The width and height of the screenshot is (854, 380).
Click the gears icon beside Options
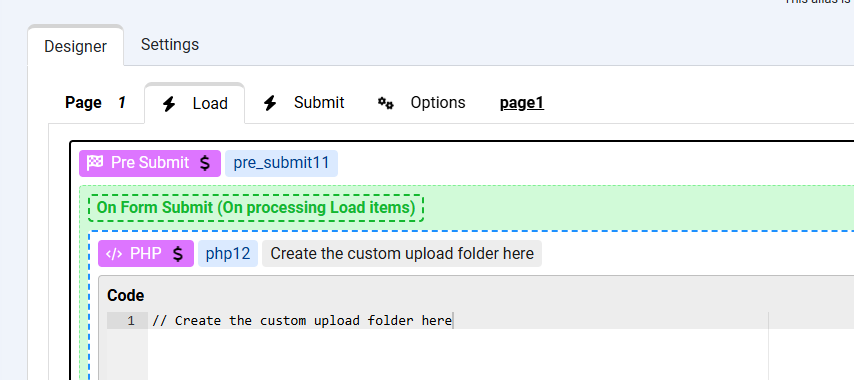[386, 103]
